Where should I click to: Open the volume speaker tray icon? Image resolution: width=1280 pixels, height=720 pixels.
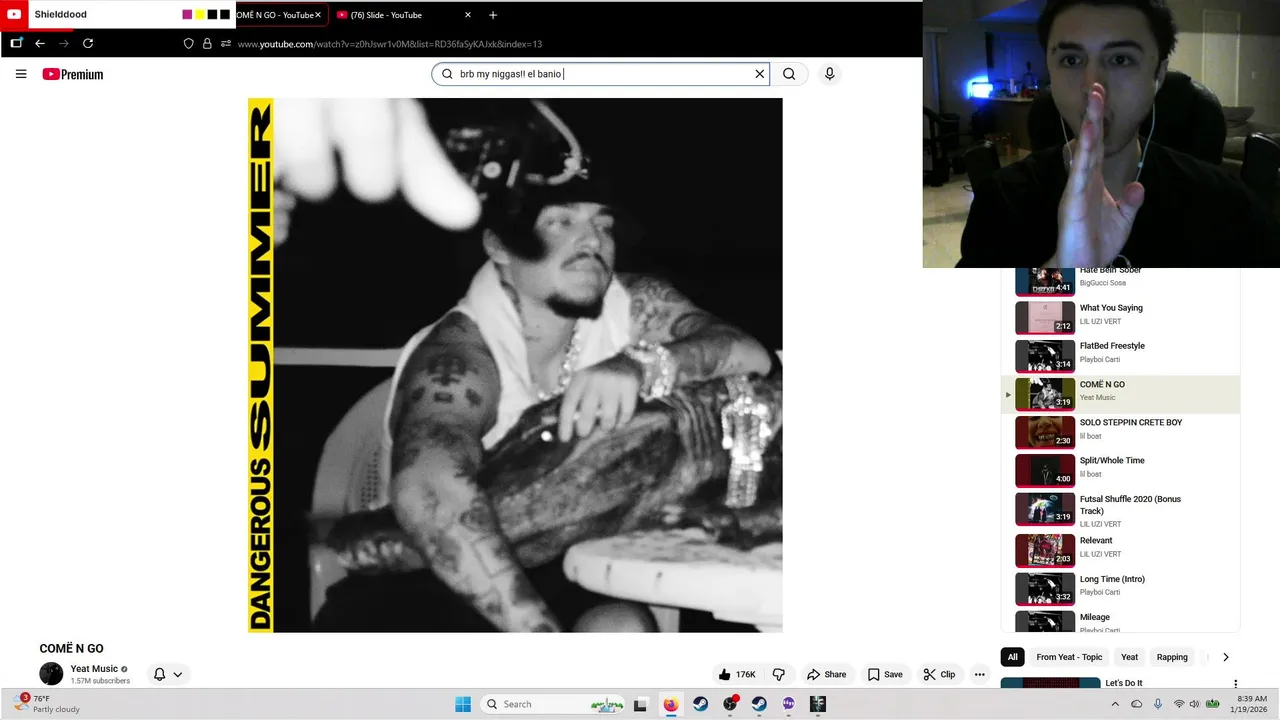click(x=1194, y=704)
